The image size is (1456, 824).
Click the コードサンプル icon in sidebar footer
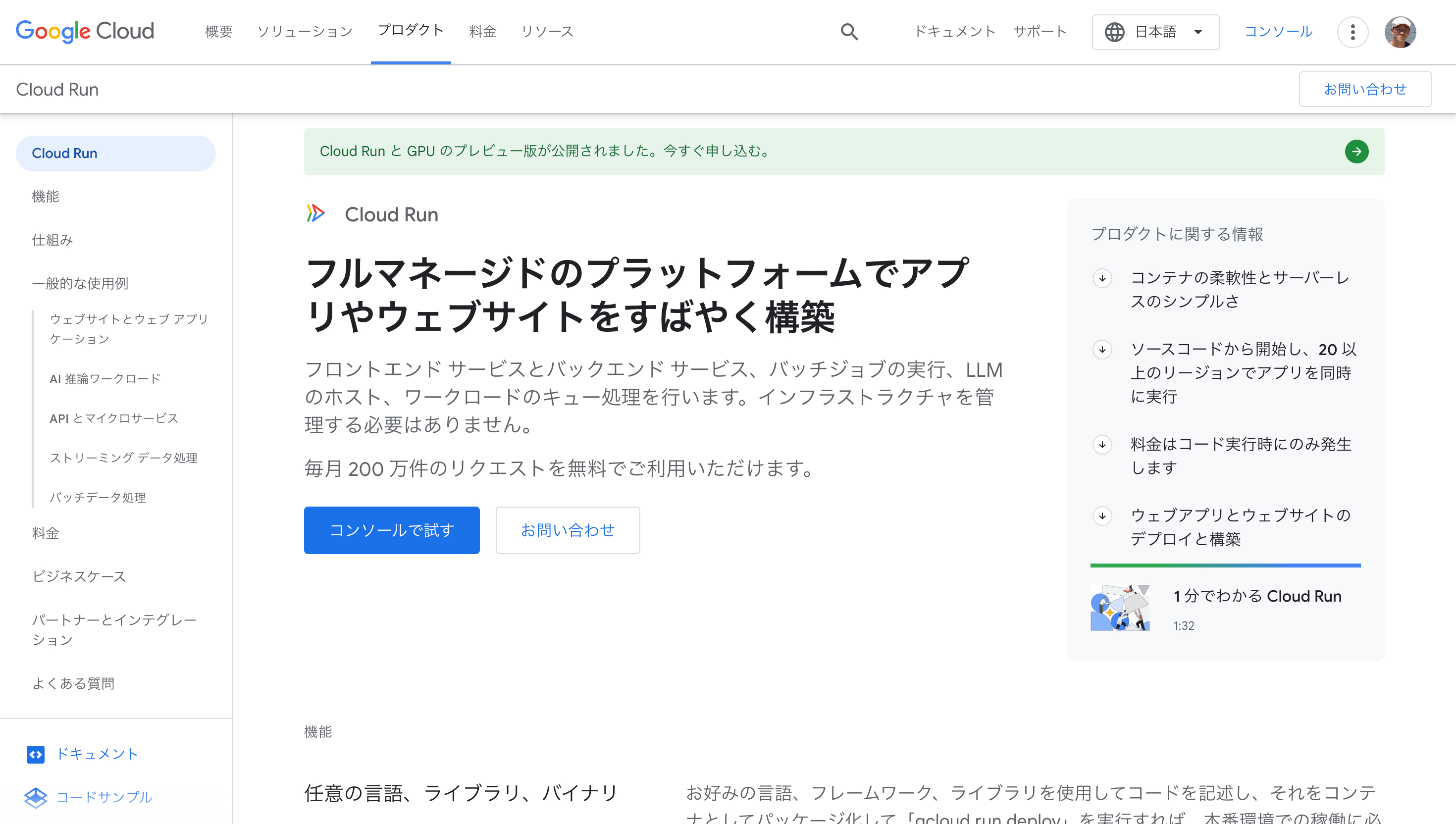click(36, 797)
